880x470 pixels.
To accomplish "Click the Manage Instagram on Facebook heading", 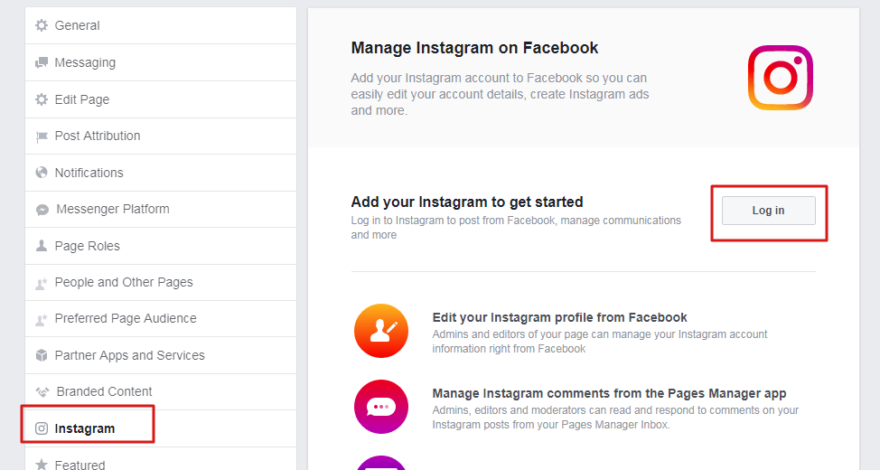I will click(474, 48).
